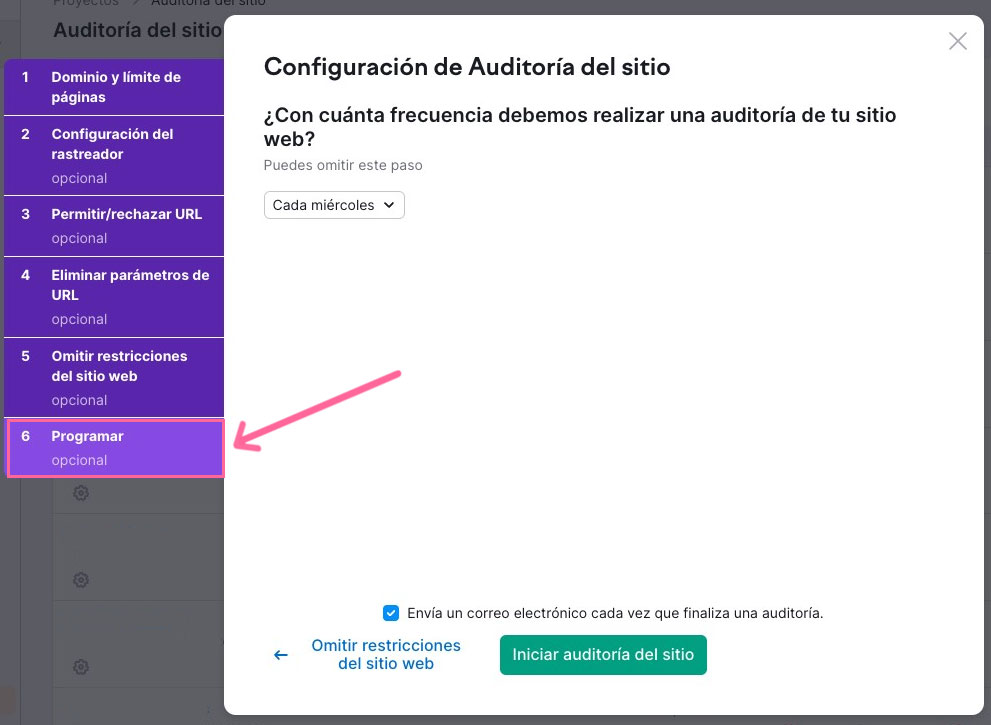Click the back arrow beside Omitir restricciones
Screen dimensions: 991x725
(x=280, y=654)
